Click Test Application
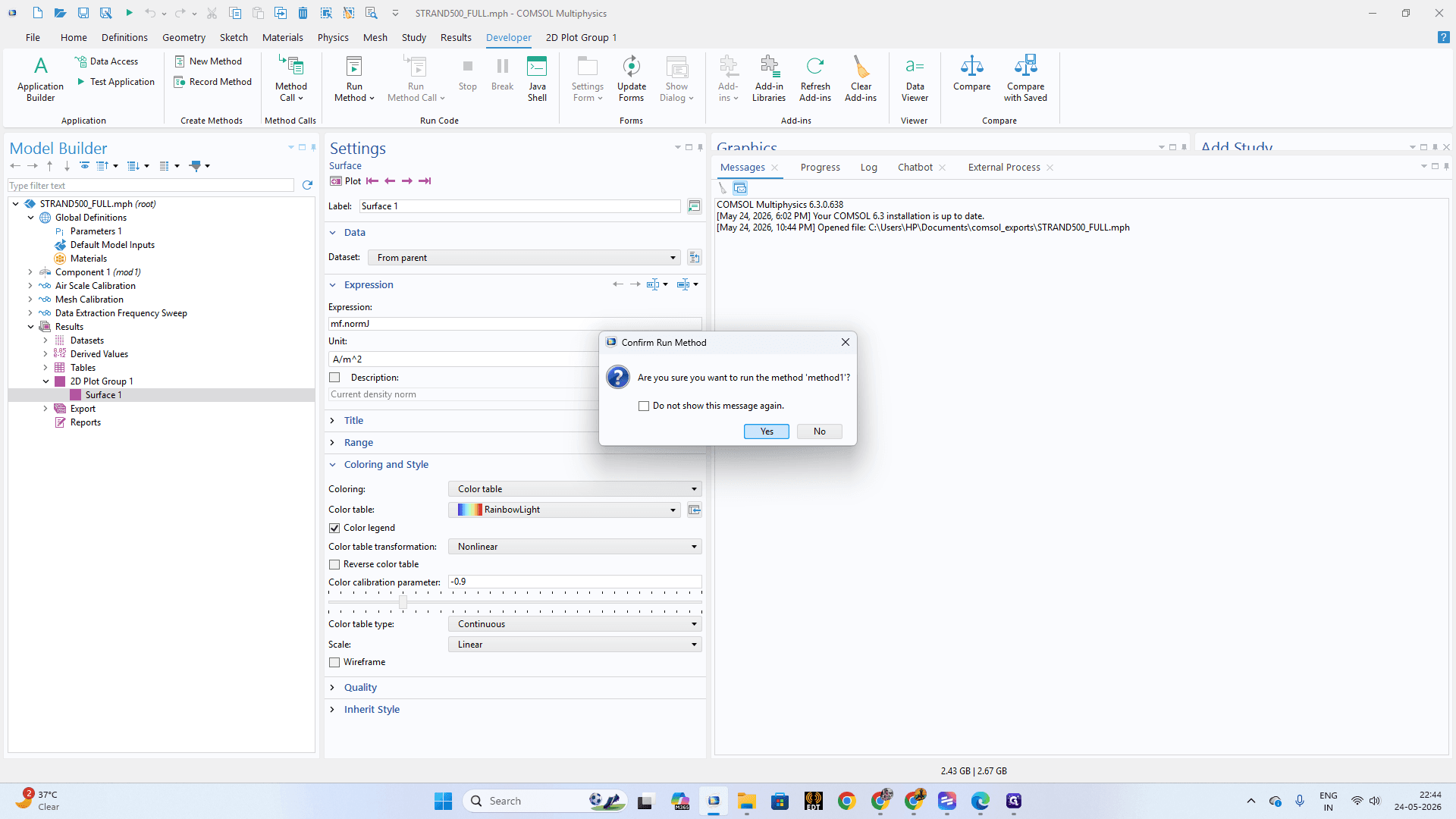 [116, 82]
